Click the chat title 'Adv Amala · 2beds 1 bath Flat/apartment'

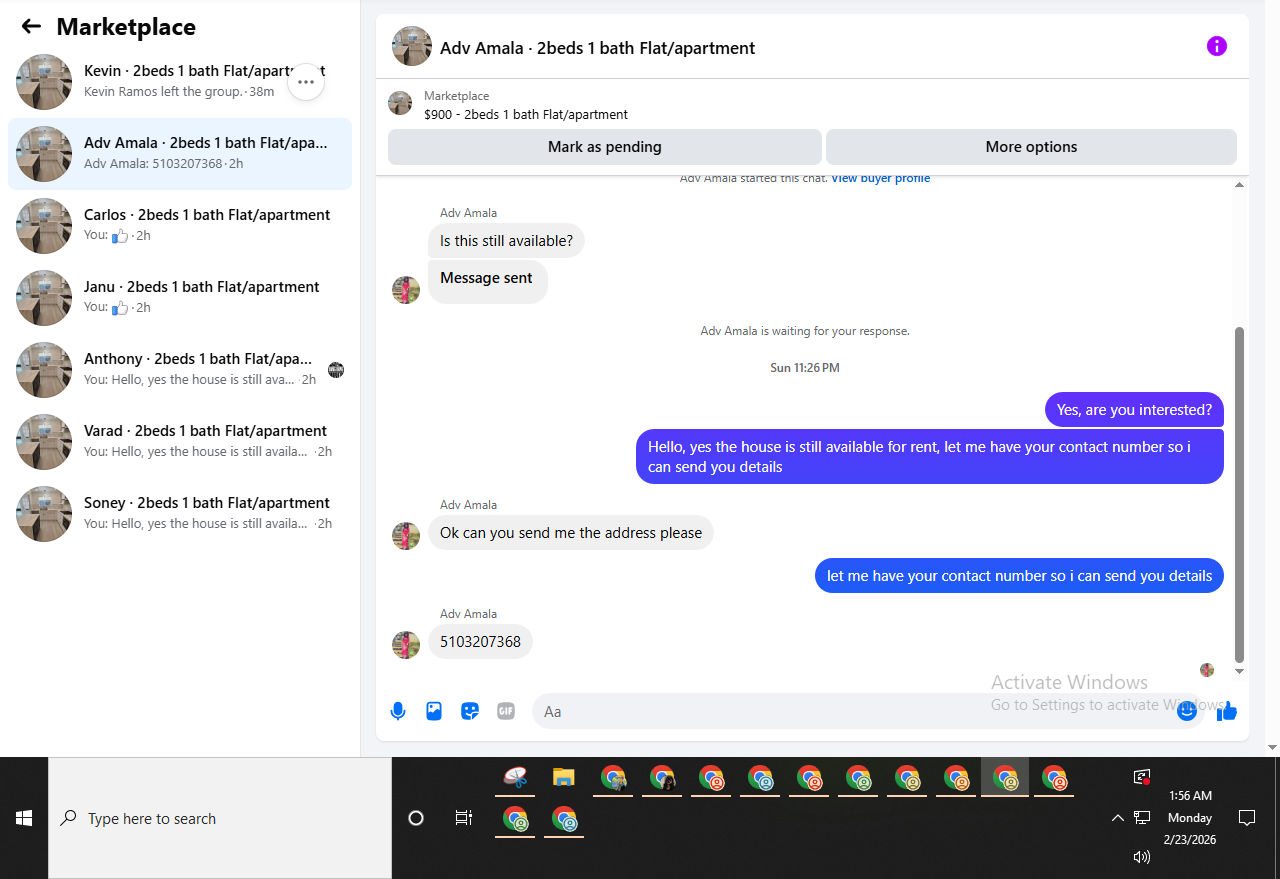click(597, 48)
